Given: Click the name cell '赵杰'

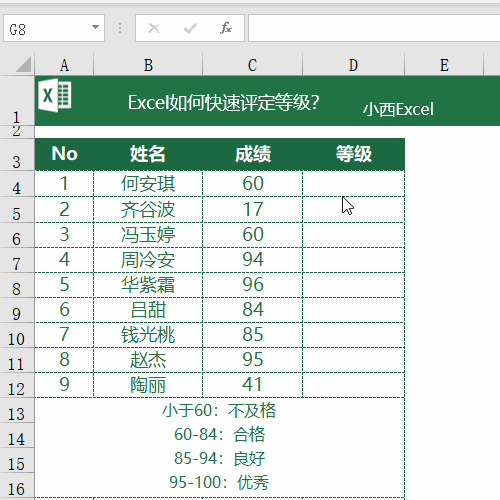Looking at the screenshot, I should [x=148, y=360].
